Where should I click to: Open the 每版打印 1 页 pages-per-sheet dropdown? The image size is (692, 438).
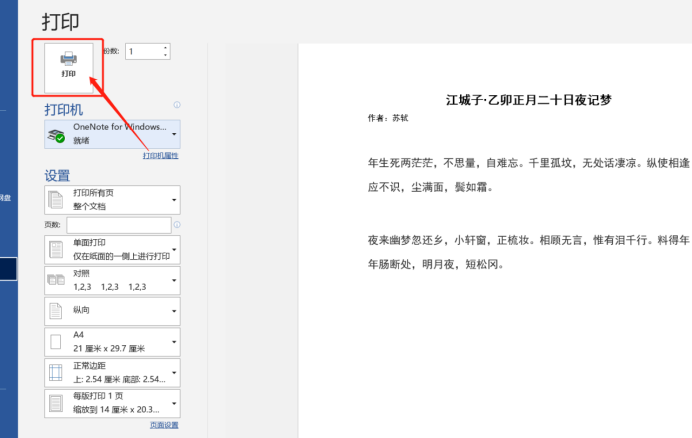pyautogui.click(x=113, y=403)
